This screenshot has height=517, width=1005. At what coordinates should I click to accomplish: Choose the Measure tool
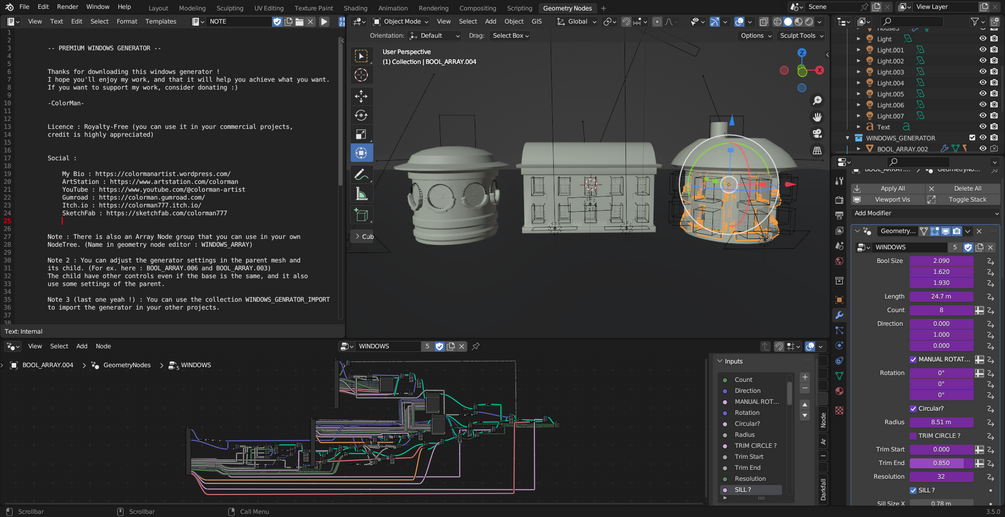pyautogui.click(x=361, y=194)
